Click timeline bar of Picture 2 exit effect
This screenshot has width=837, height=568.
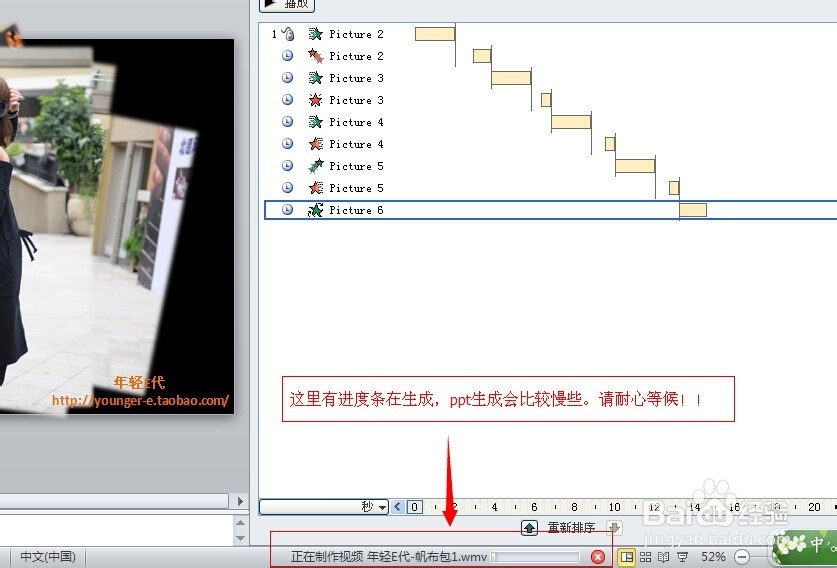[482, 56]
